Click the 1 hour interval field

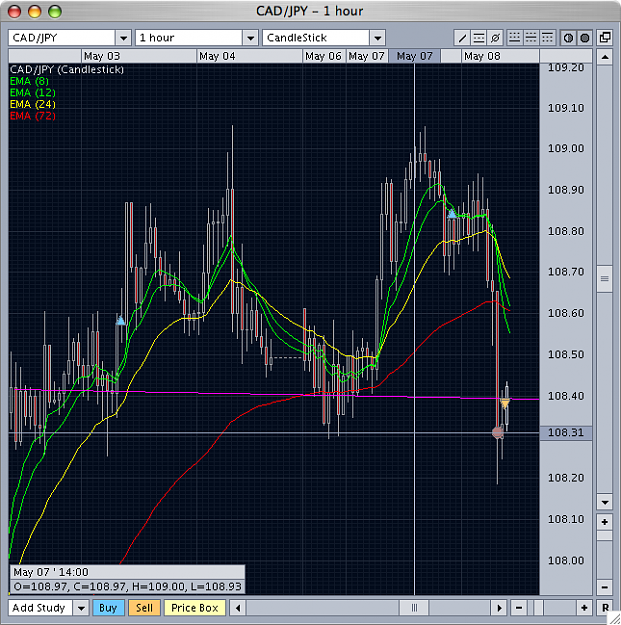[189, 38]
